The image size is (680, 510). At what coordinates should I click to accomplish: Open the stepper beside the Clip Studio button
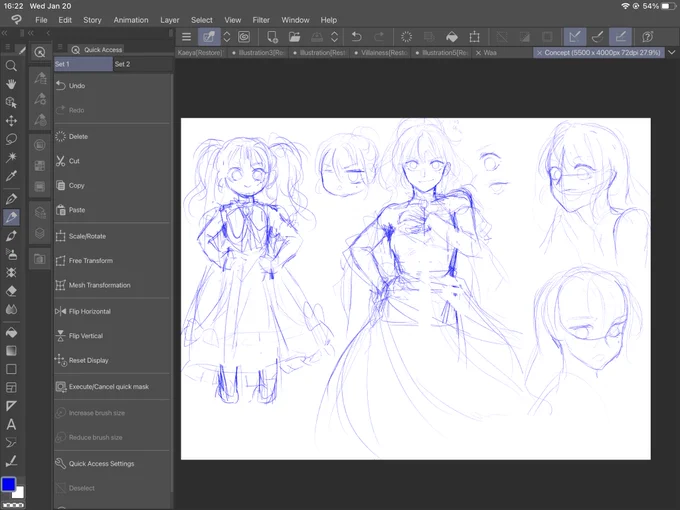[227, 37]
